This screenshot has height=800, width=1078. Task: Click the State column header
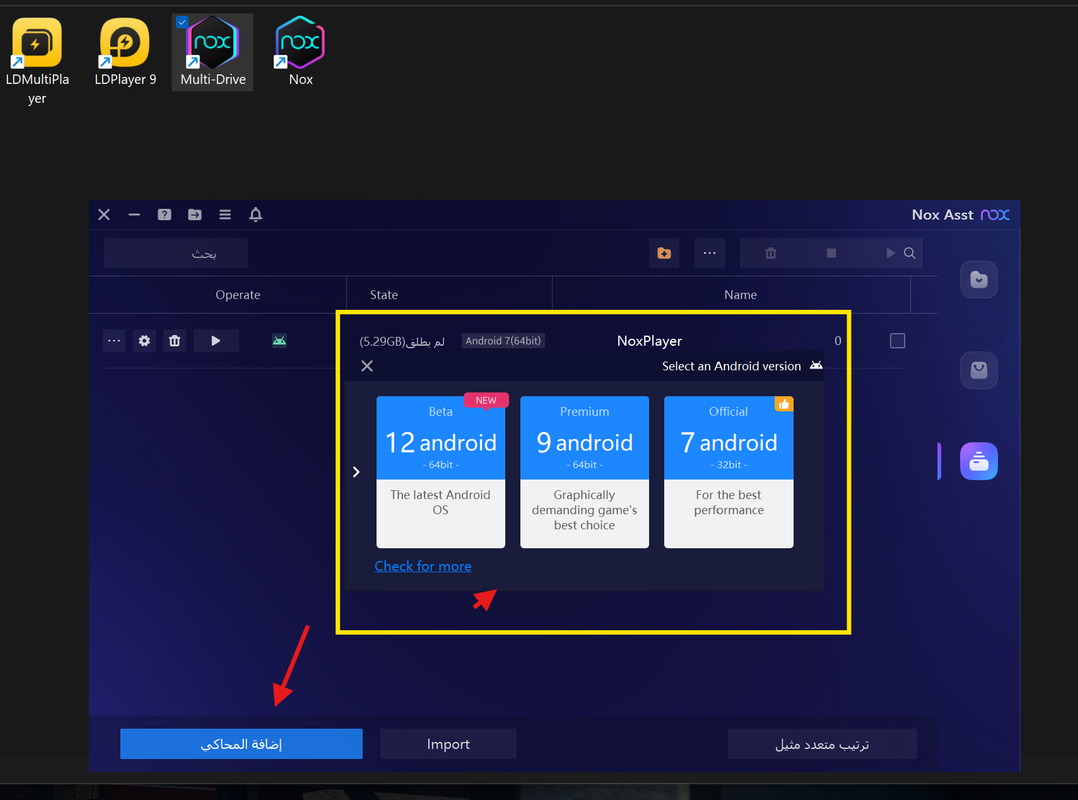[x=384, y=295]
